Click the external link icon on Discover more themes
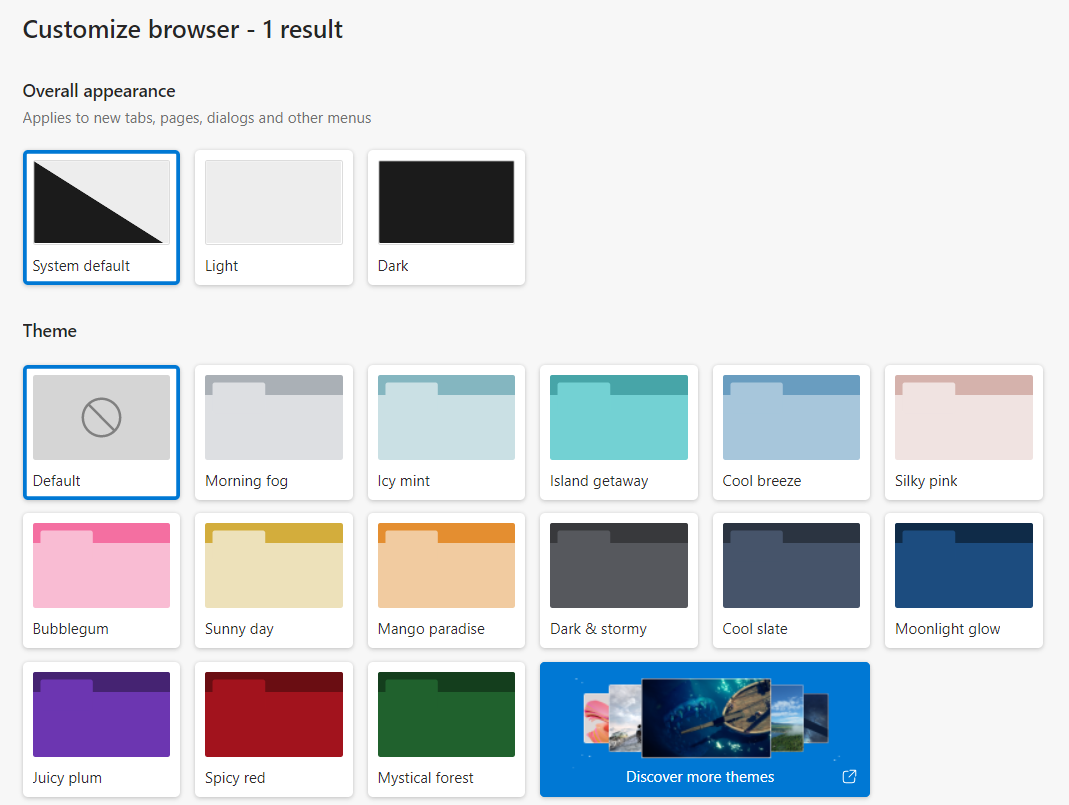 (x=849, y=776)
